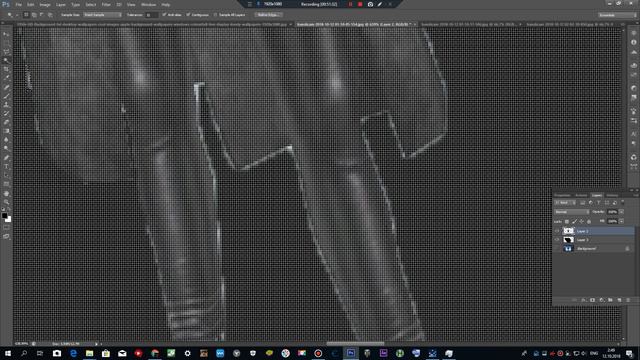Select the Move tool in toolbox

tap(6, 34)
